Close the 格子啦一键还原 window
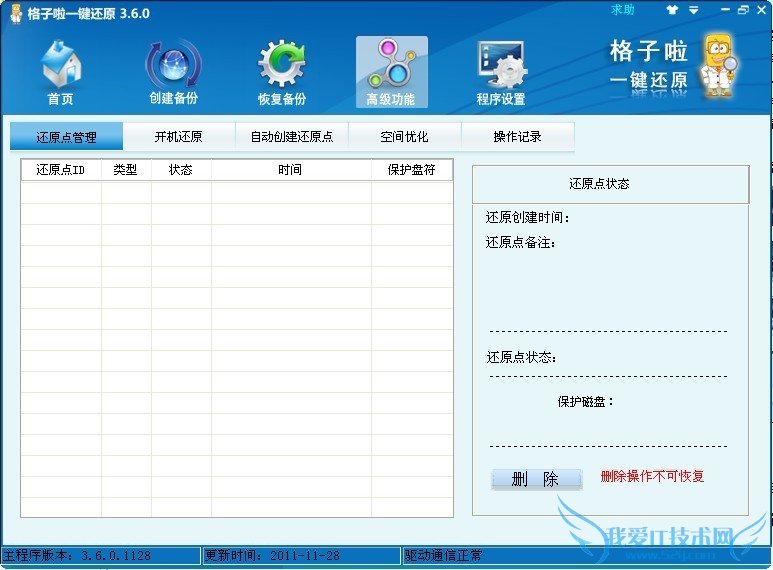The height and width of the screenshot is (570, 773). click(x=762, y=10)
